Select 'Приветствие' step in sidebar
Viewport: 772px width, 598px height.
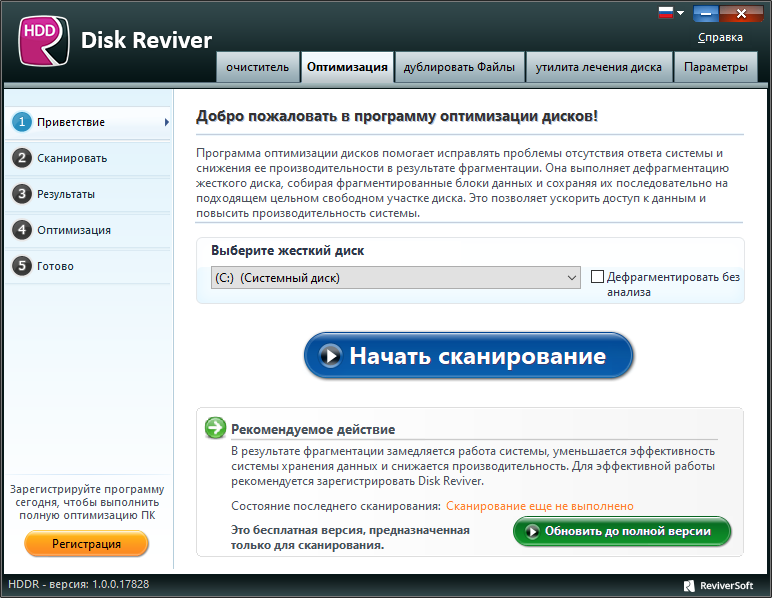[88, 122]
